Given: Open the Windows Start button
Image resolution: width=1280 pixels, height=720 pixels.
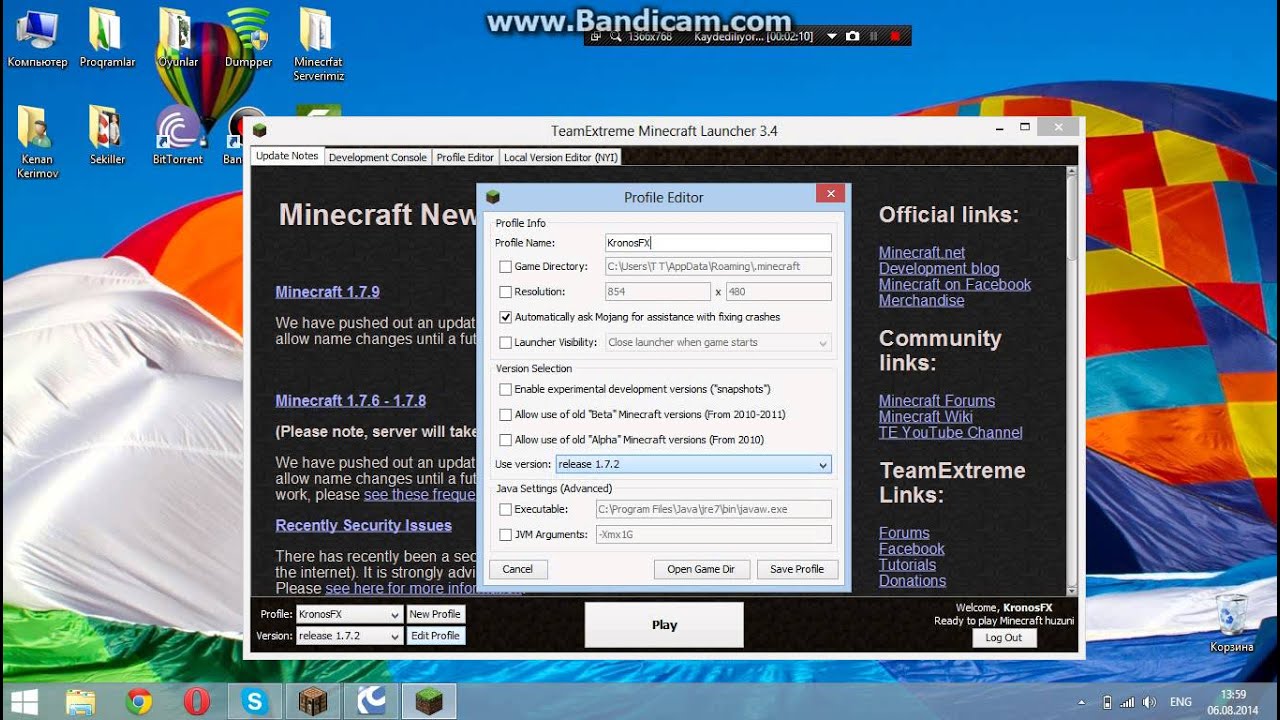Looking at the screenshot, I should [x=24, y=701].
